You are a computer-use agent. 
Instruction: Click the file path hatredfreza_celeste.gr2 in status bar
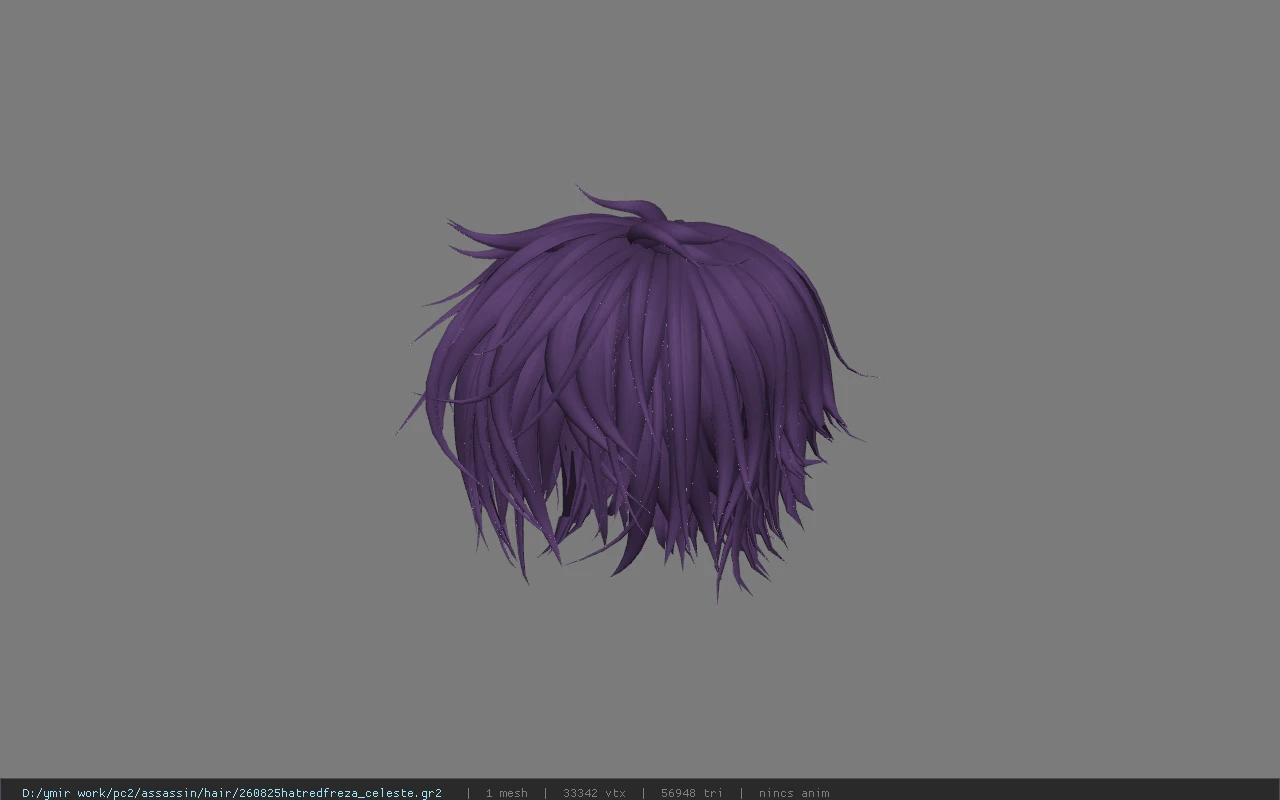(x=232, y=793)
